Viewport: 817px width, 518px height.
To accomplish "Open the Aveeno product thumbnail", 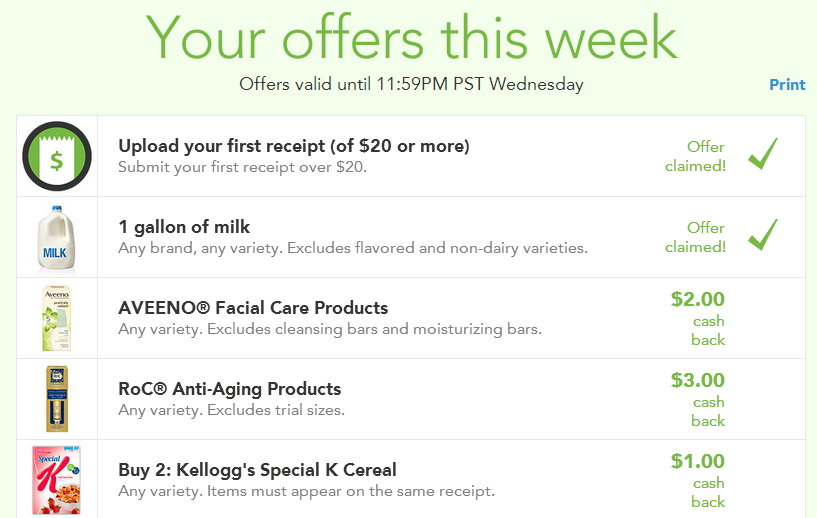I will [57, 318].
